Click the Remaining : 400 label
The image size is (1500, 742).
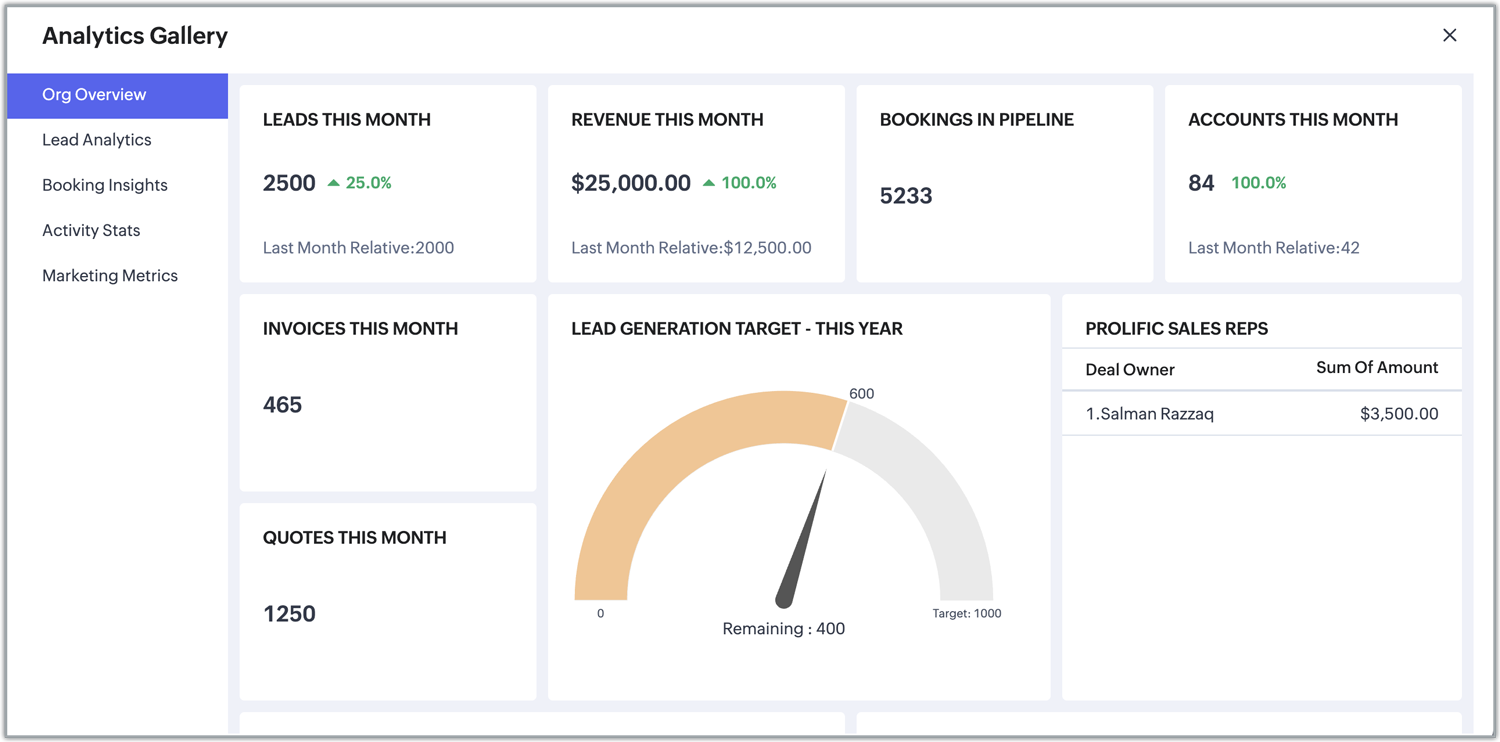[784, 628]
